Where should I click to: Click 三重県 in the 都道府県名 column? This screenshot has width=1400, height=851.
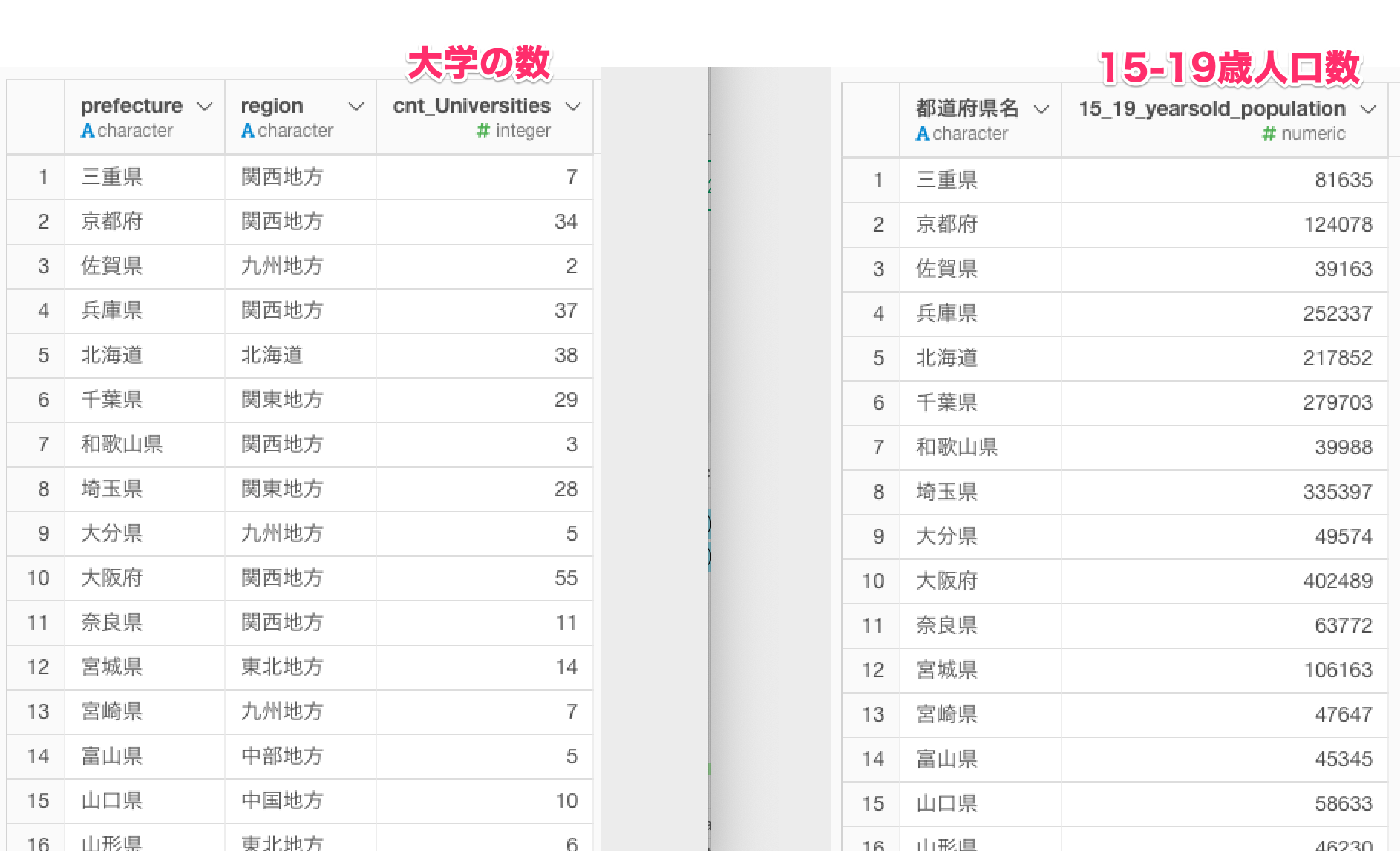pyautogui.click(x=981, y=180)
